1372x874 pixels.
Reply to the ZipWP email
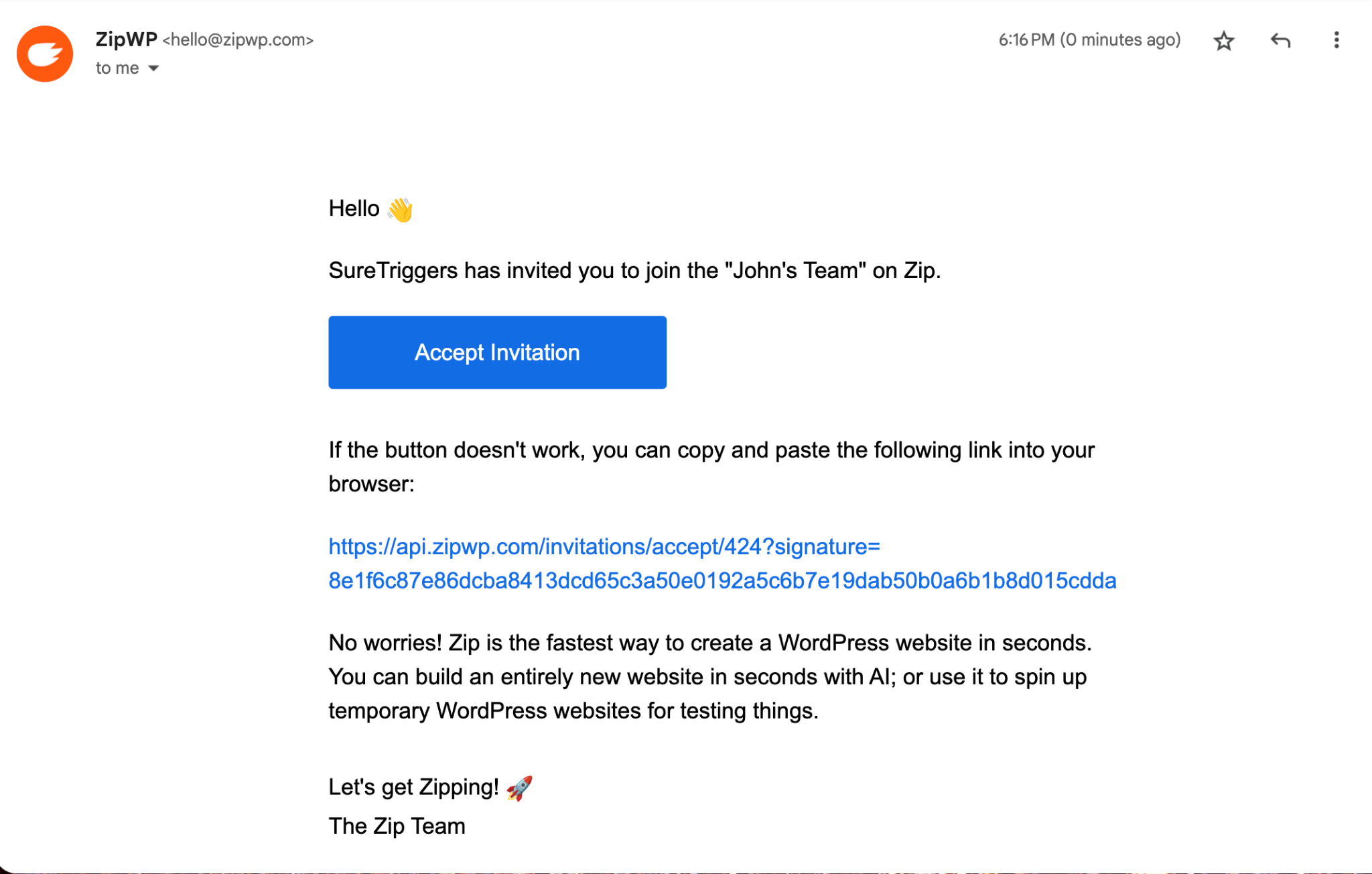[1280, 41]
